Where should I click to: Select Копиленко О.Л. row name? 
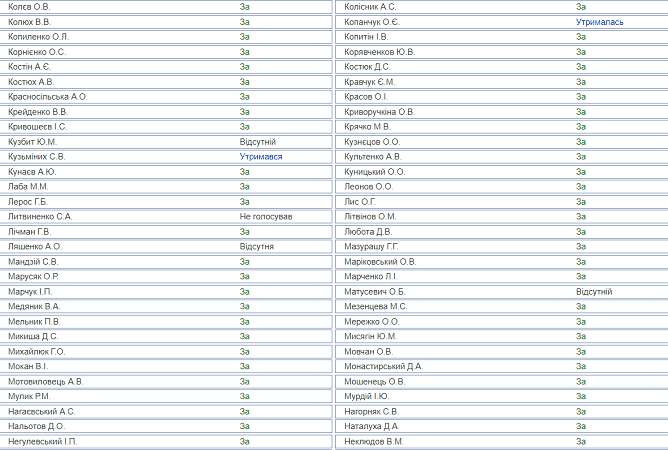click(x=38, y=37)
